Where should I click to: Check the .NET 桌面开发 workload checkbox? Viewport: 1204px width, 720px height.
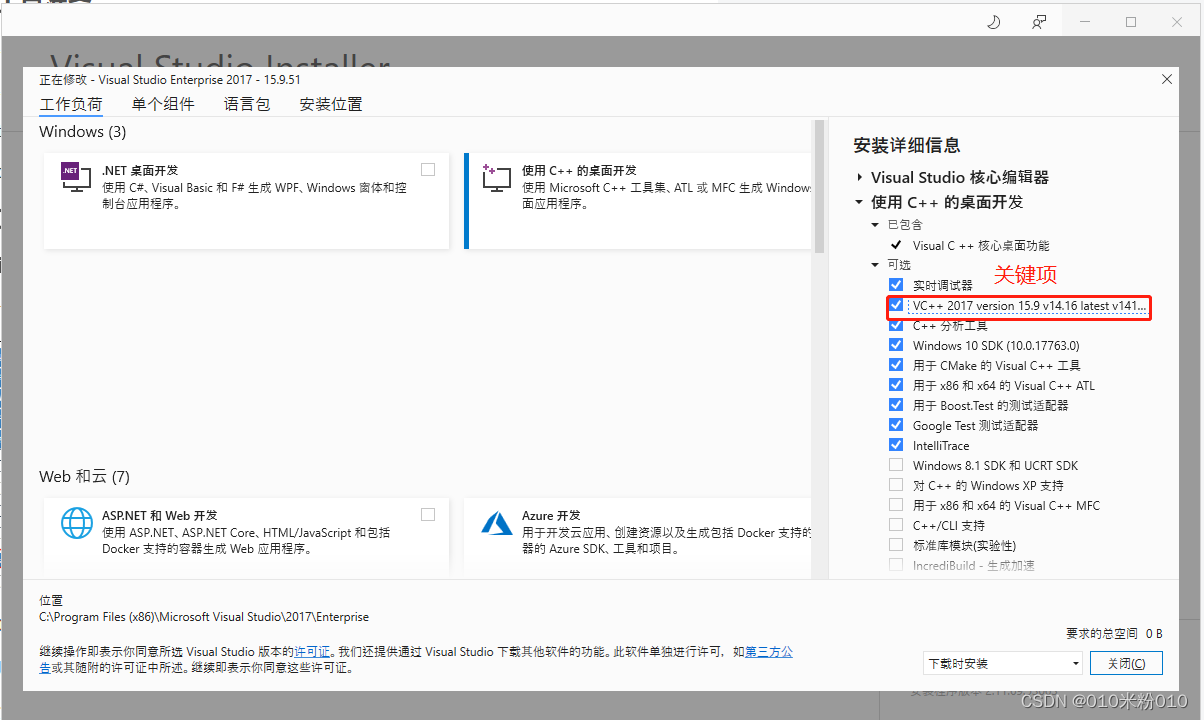[428, 169]
